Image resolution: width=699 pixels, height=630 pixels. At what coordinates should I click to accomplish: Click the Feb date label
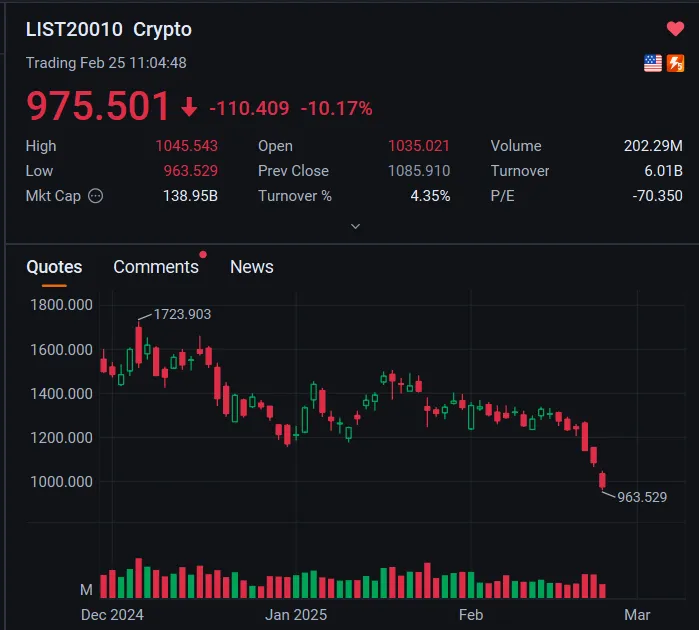tap(471, 615)
